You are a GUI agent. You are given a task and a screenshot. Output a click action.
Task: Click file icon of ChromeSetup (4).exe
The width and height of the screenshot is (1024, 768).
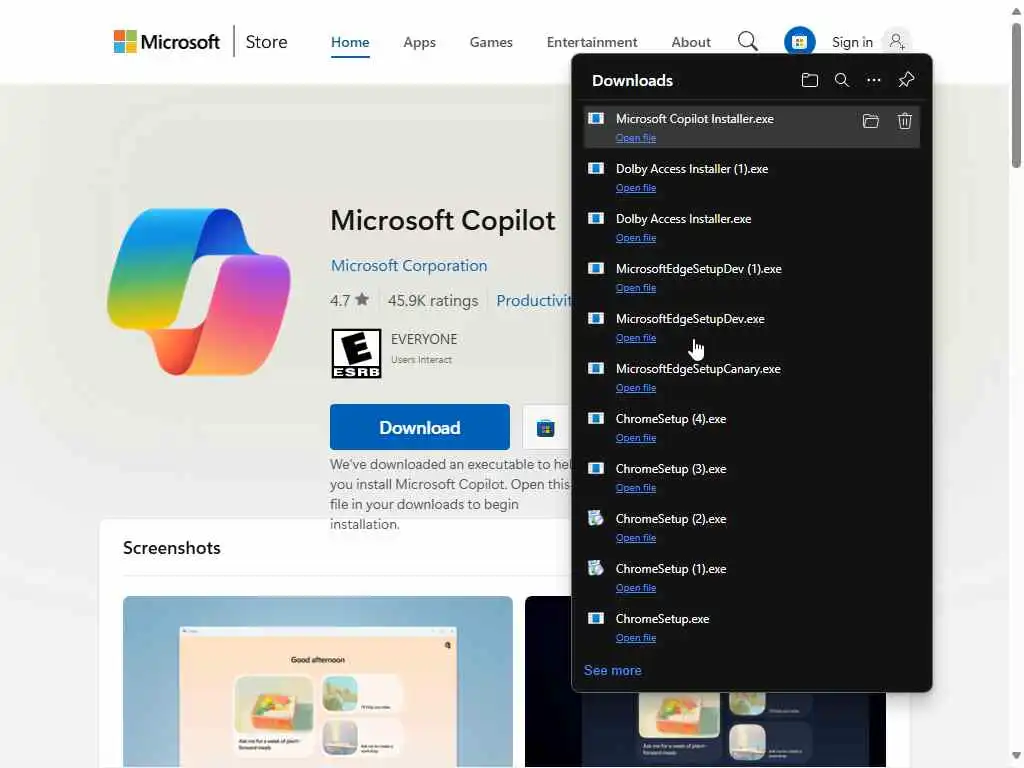click(596, 418)
